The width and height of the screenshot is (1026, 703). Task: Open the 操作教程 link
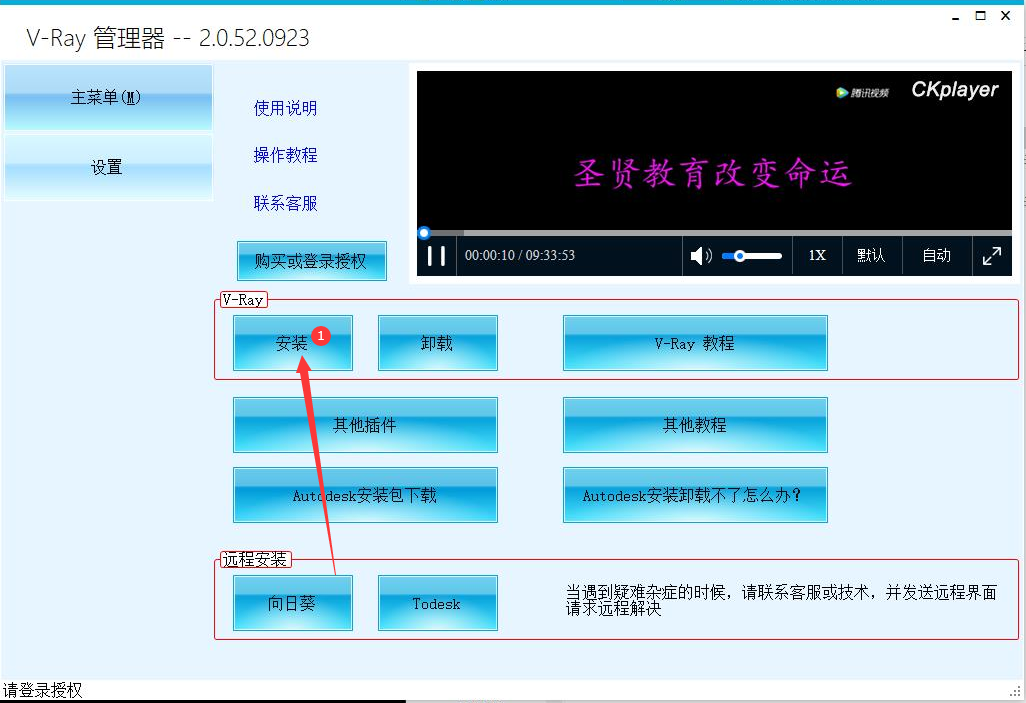285,155
